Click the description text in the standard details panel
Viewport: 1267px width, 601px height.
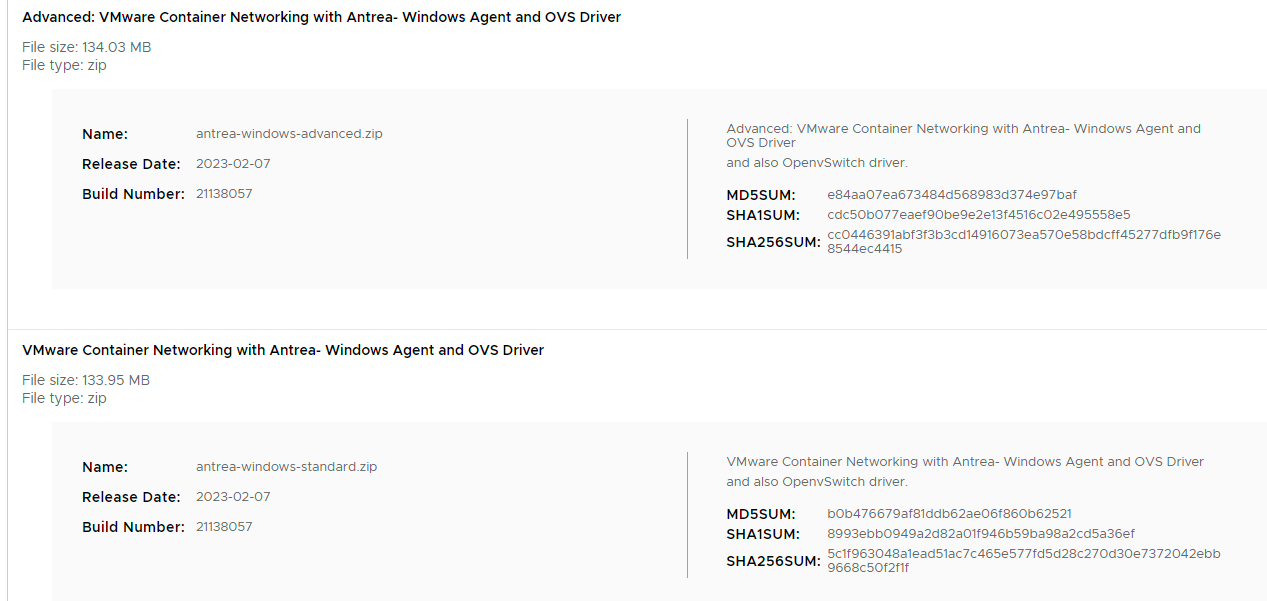(964, 462)
